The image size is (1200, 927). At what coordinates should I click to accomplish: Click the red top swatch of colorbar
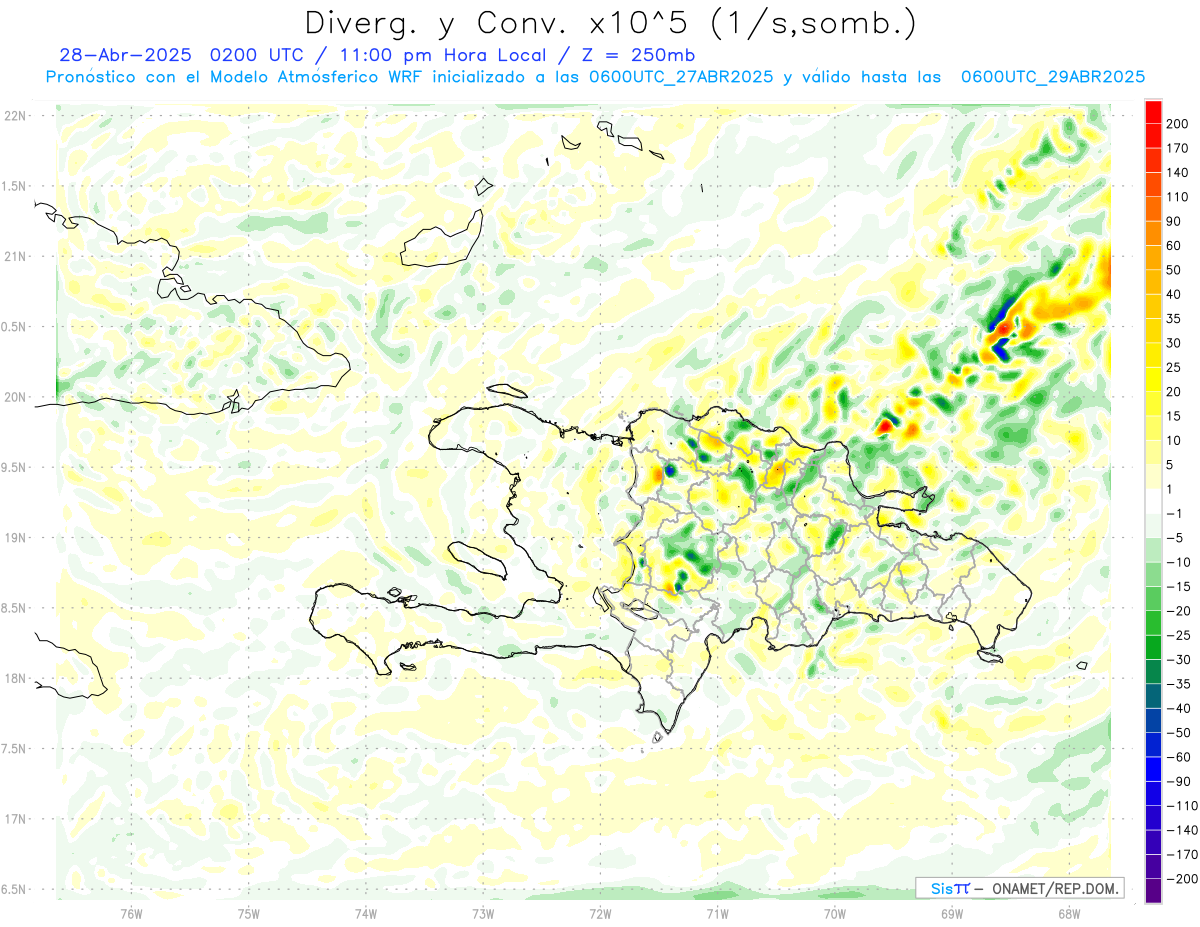coord(1153,113)
